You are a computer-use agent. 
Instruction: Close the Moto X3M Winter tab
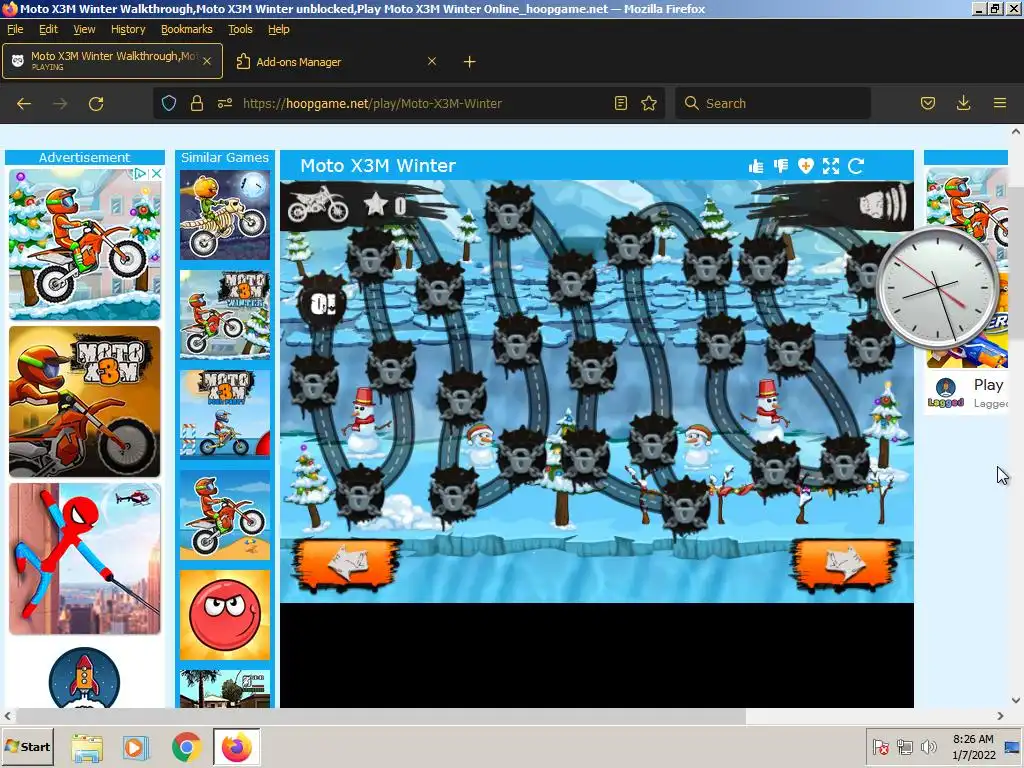tap(207, 61)
